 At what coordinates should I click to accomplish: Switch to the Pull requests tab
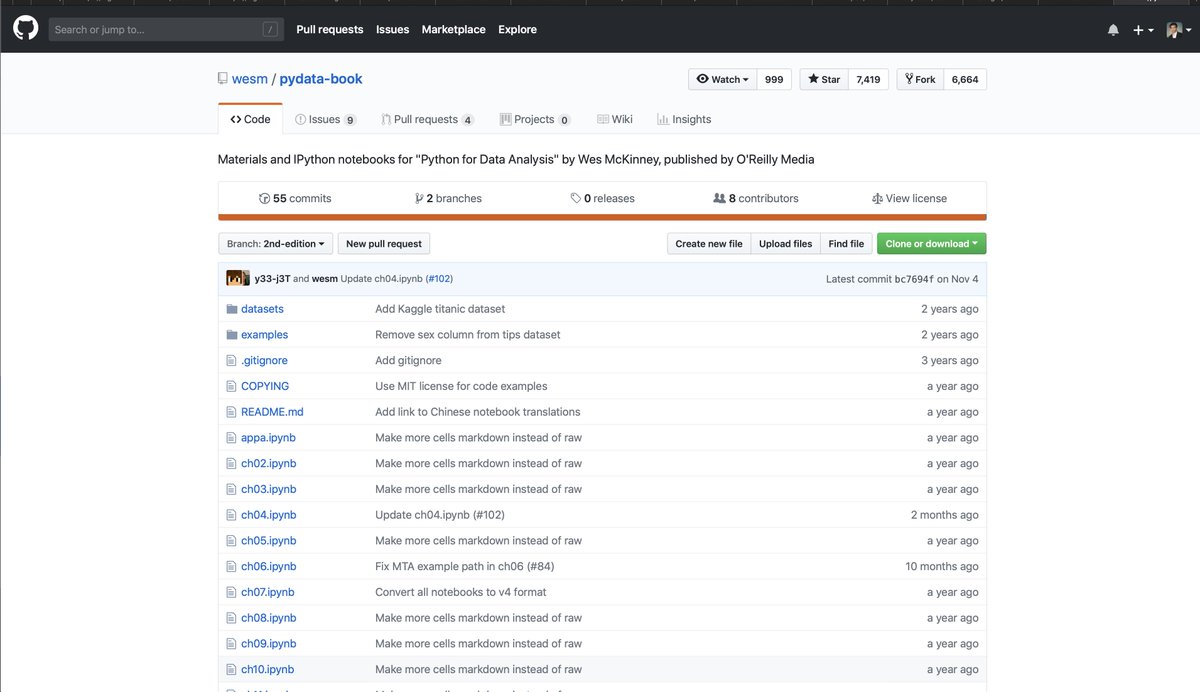click(x=427, y=119)
